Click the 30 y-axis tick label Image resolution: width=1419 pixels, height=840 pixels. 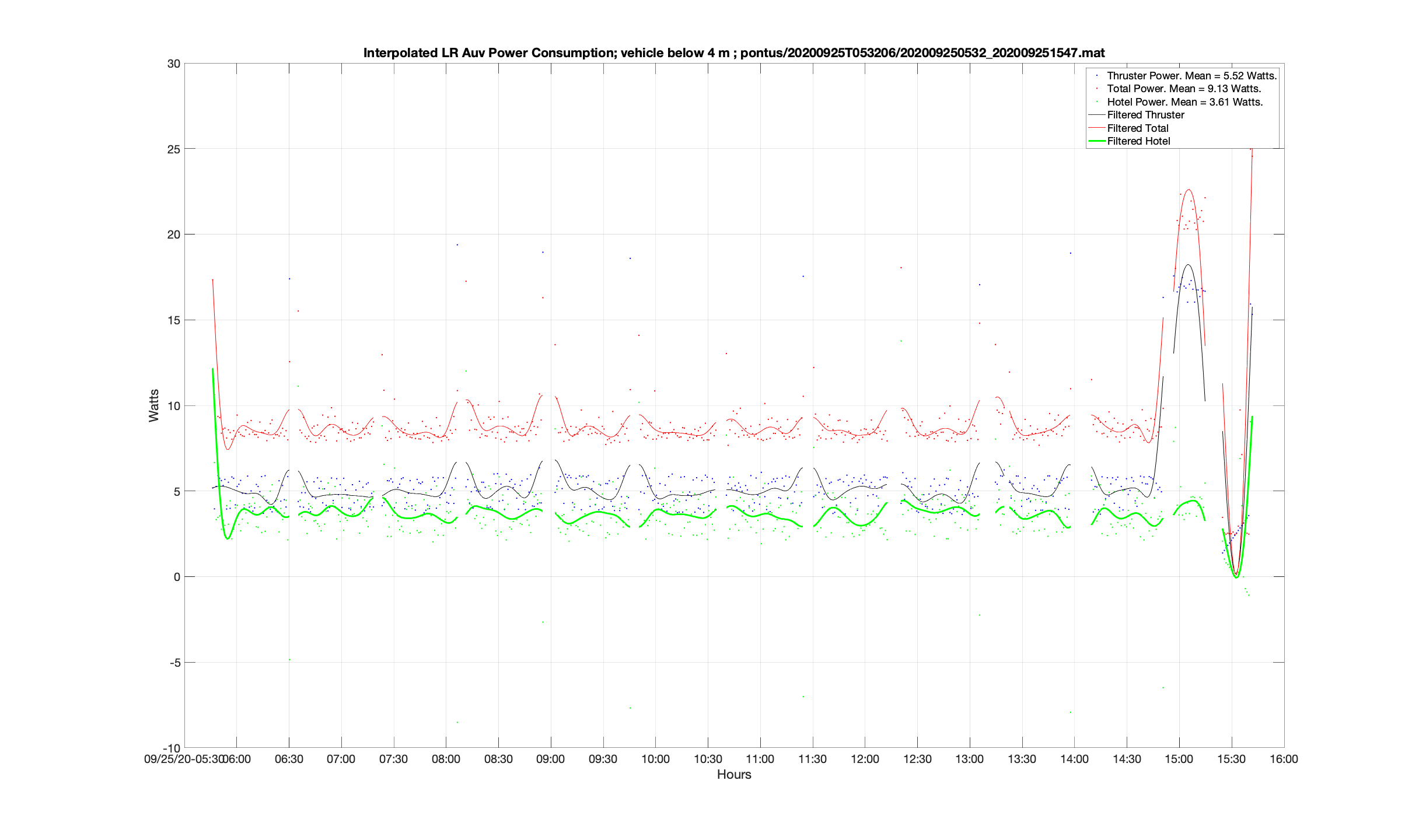[173, 64]
